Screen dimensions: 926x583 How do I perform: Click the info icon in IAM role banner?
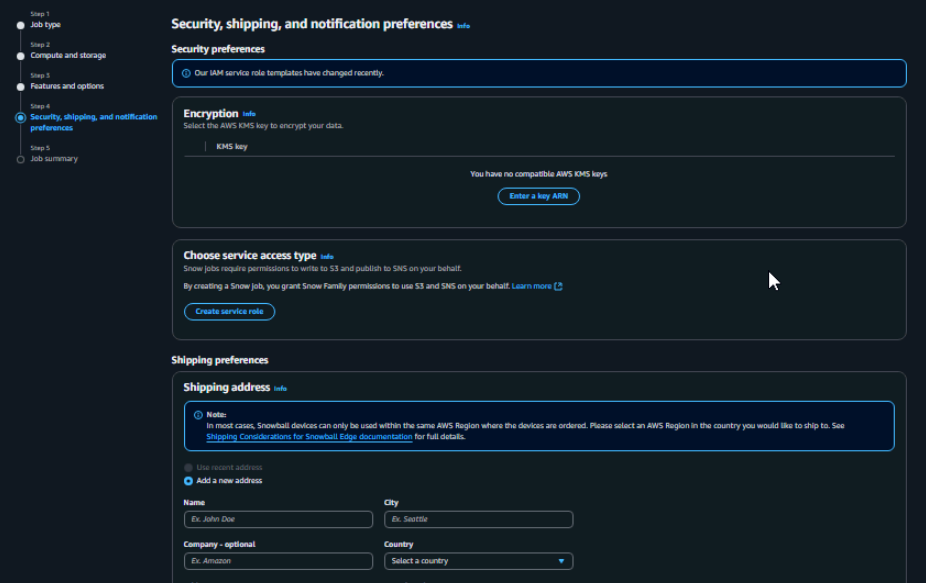coord(186,73)
